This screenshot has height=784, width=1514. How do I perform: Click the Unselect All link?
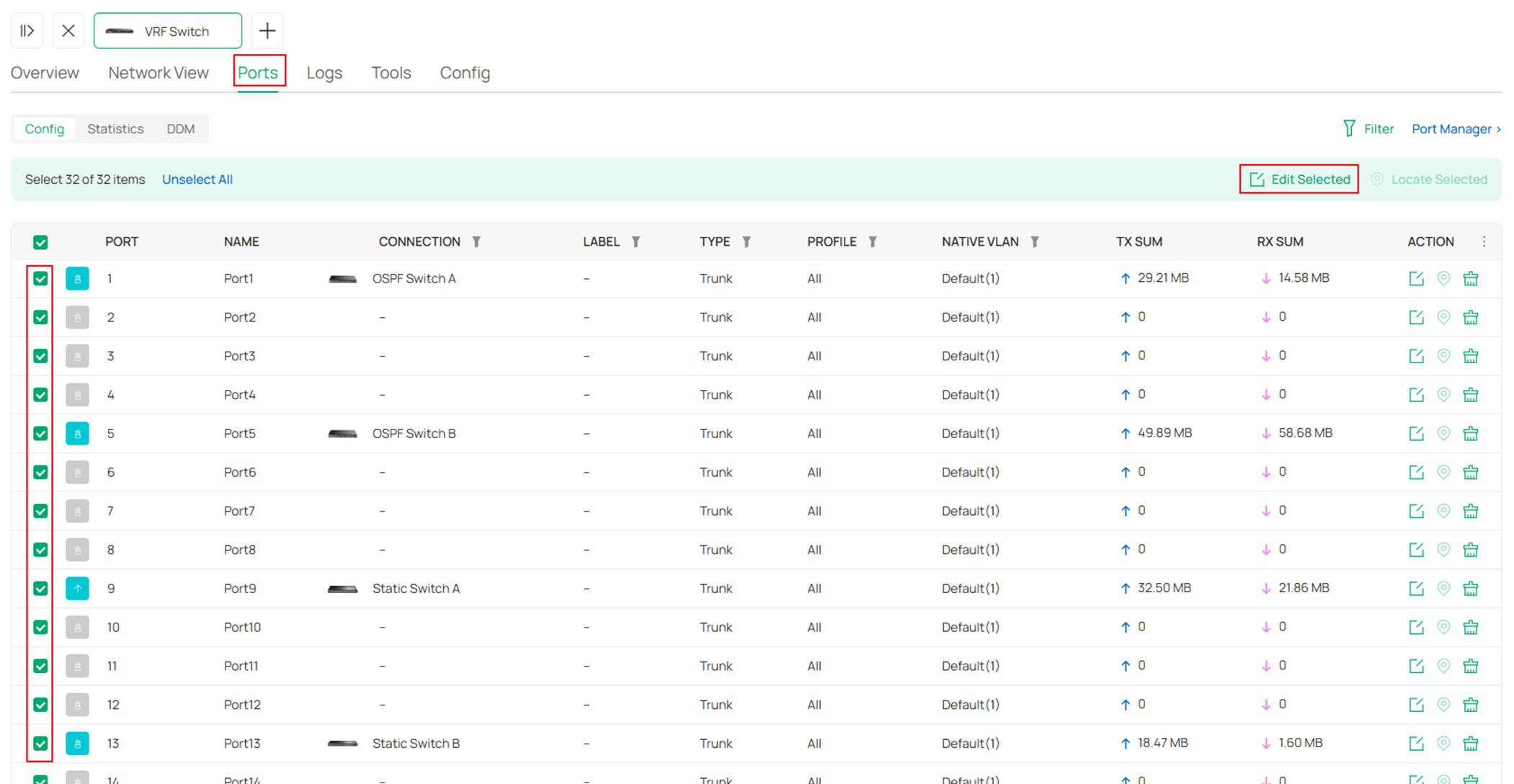pyautogui.click(x=197, y=179)
